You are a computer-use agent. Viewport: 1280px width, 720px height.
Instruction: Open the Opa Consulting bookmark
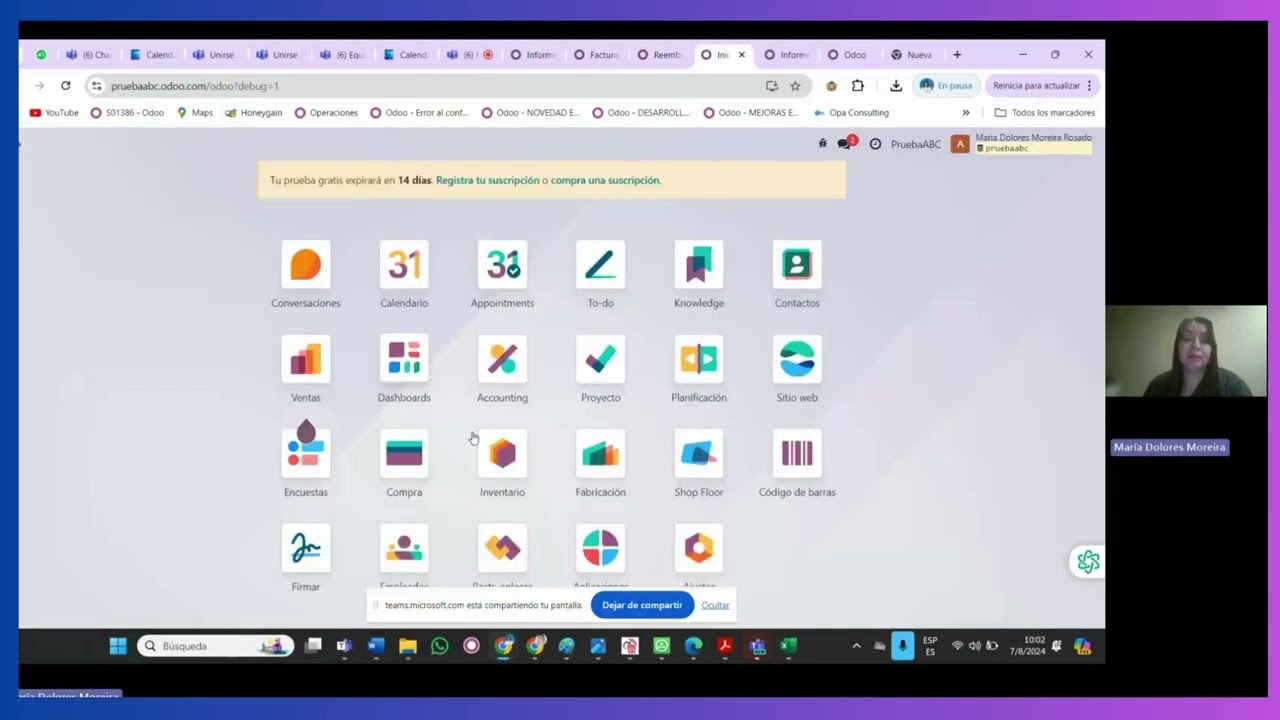851,113
